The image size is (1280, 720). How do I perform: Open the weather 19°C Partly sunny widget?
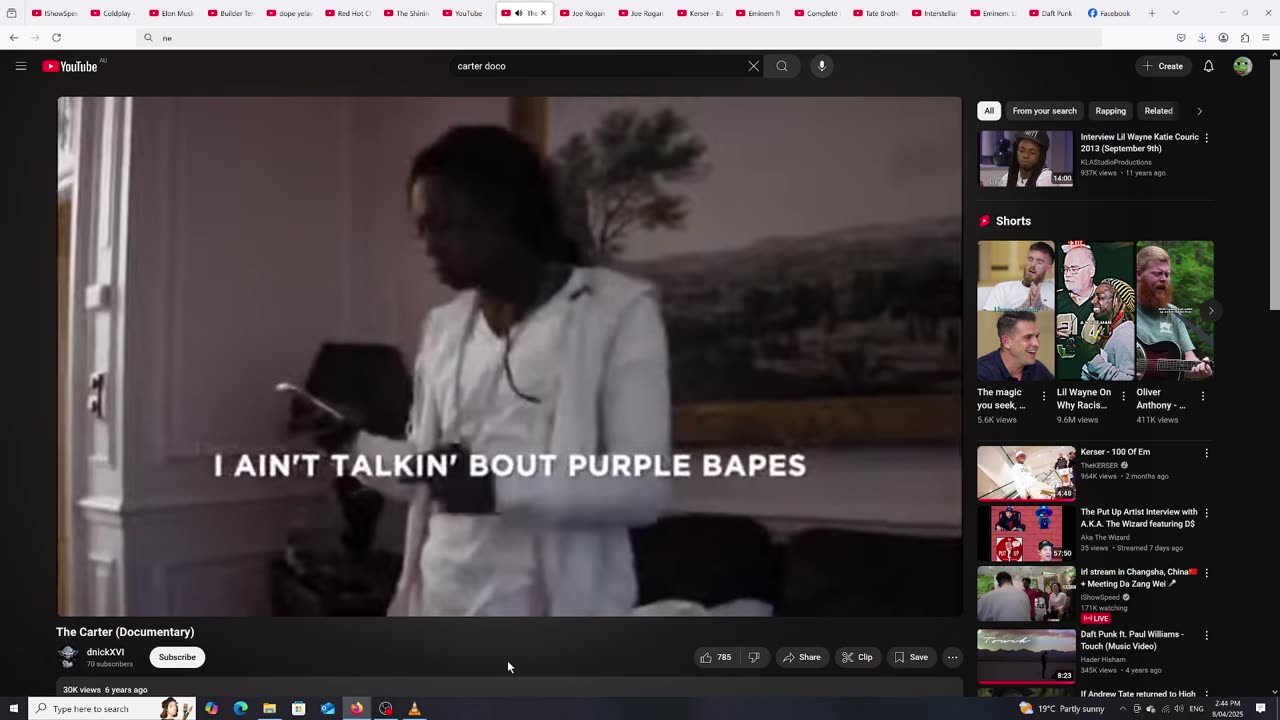pyautogui.click(x=1062, y=708)
